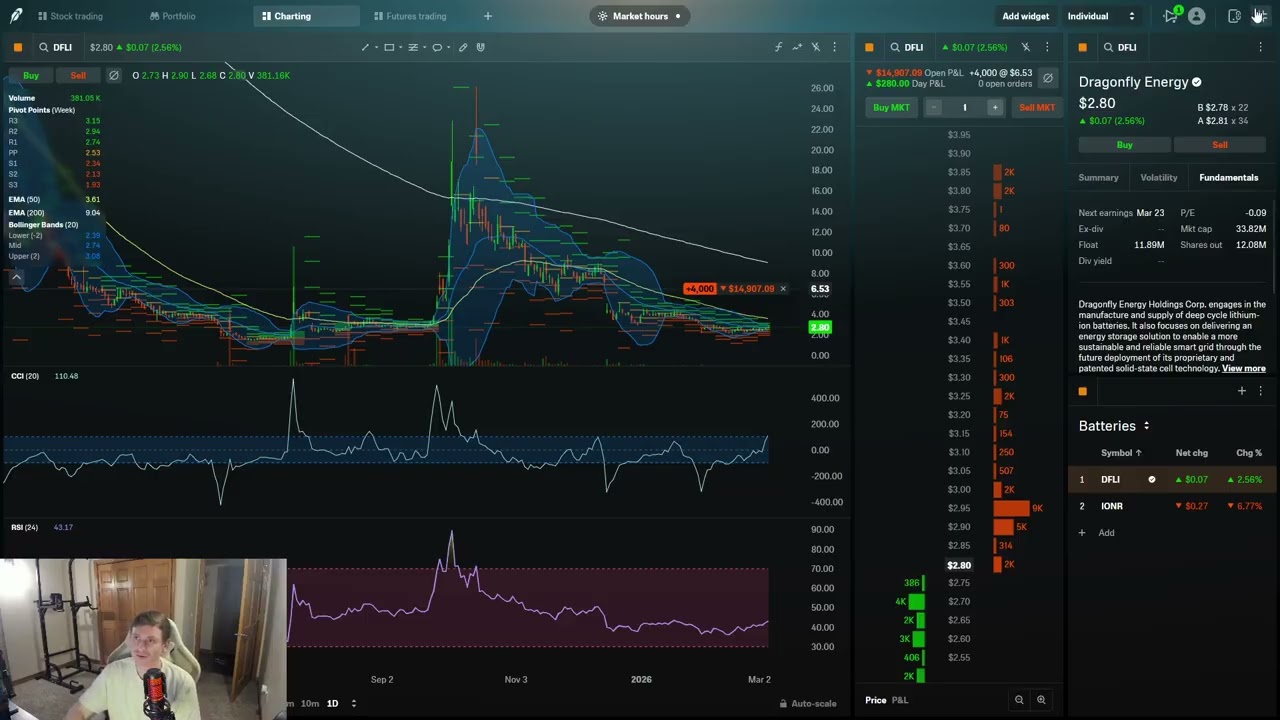Collapse the indicator legend chevron
The height and width of the screenshot is (720, 1280).
16,276
